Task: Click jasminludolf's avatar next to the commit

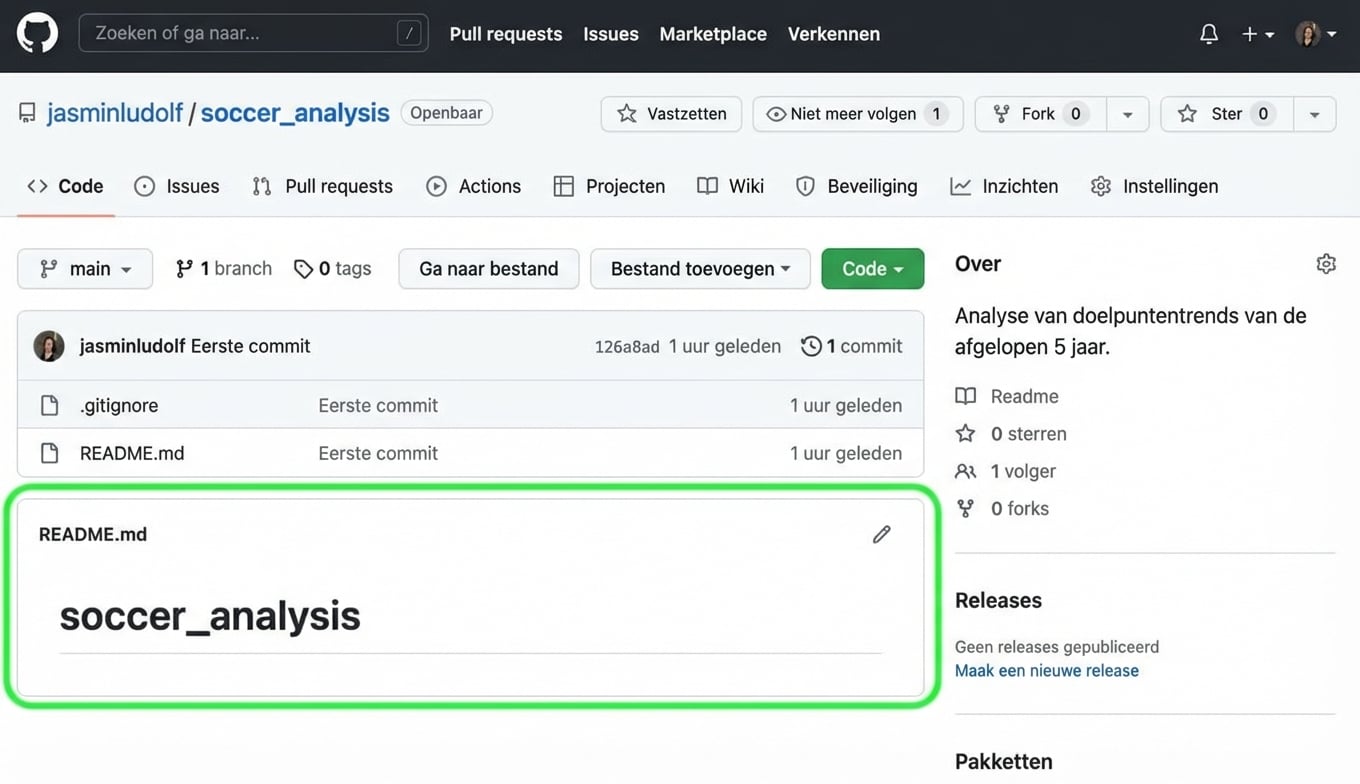Action: click(x=49, y=345)
